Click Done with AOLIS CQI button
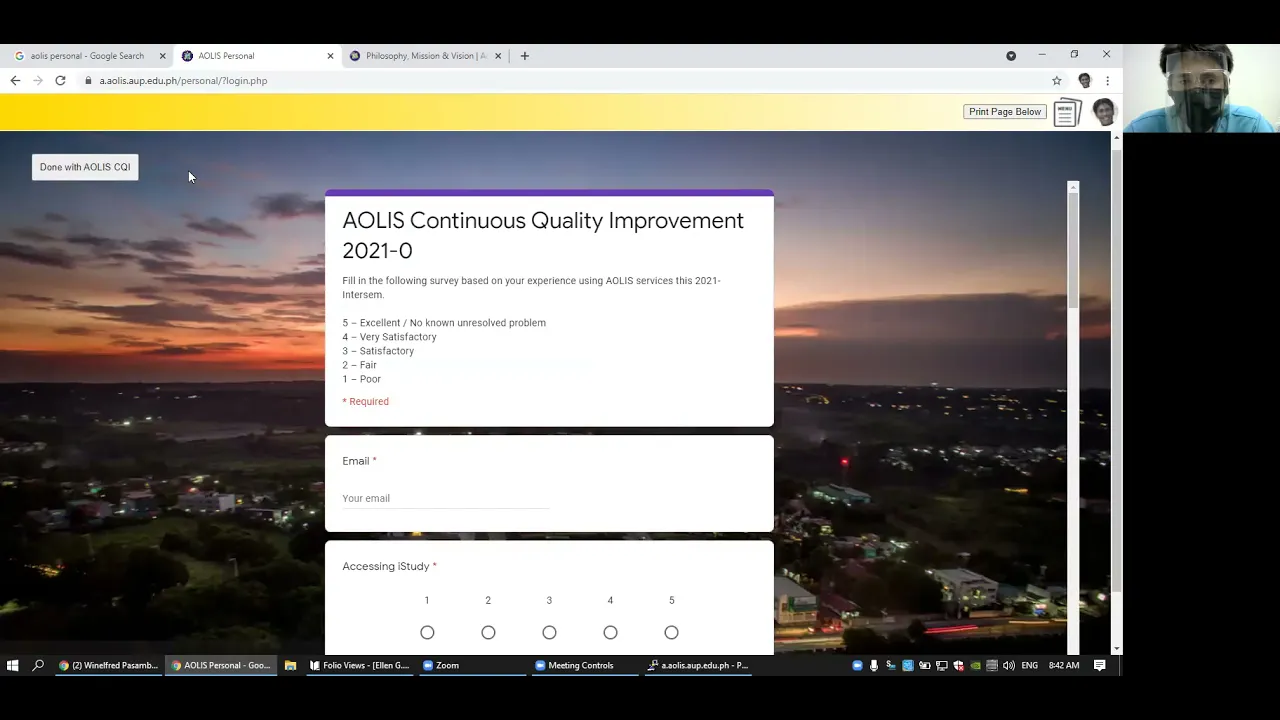The height and width of the screenshot is (720, 1280). click(x=85, y=167)
